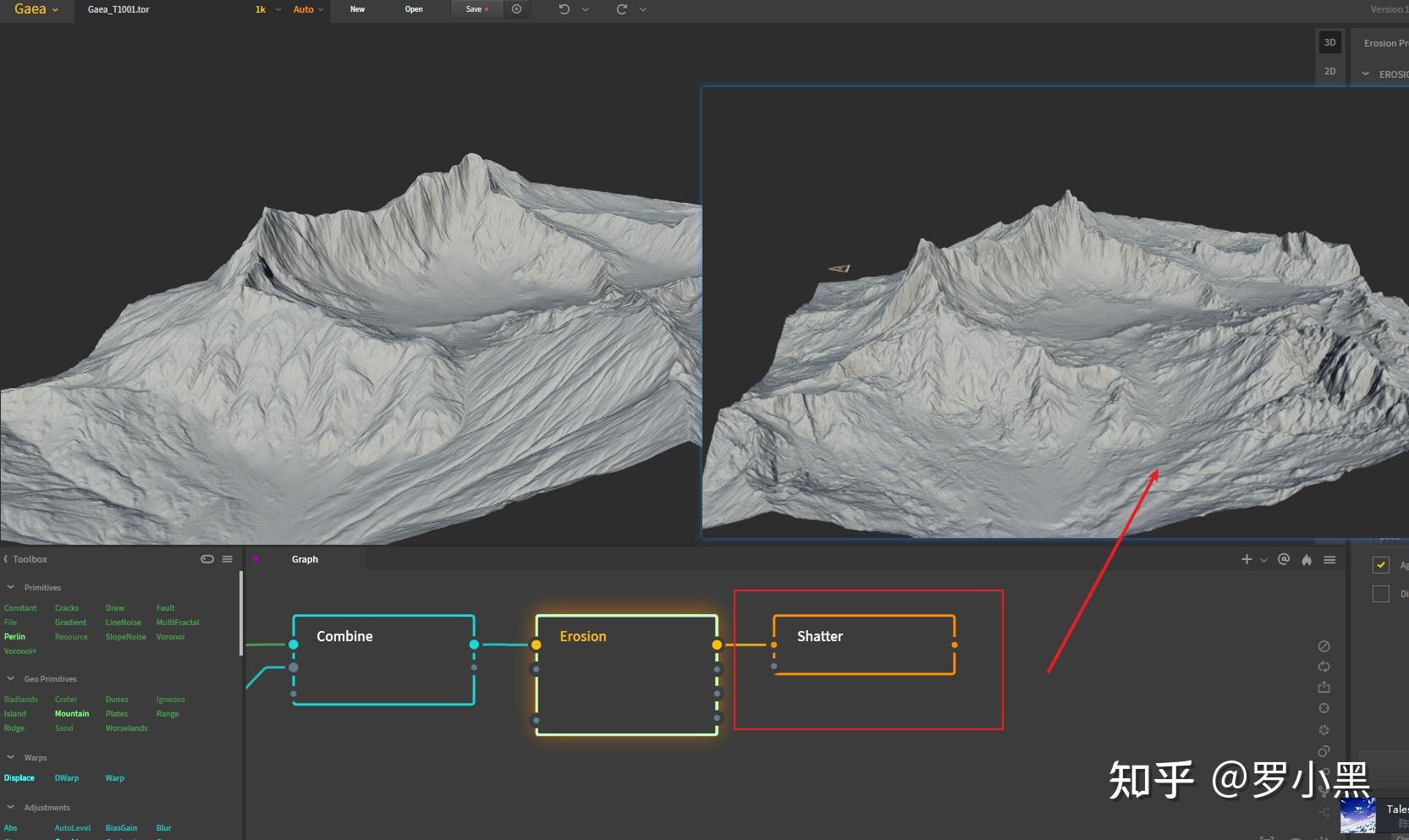Click the plus icon in graph toolbar

[1247, 559]
